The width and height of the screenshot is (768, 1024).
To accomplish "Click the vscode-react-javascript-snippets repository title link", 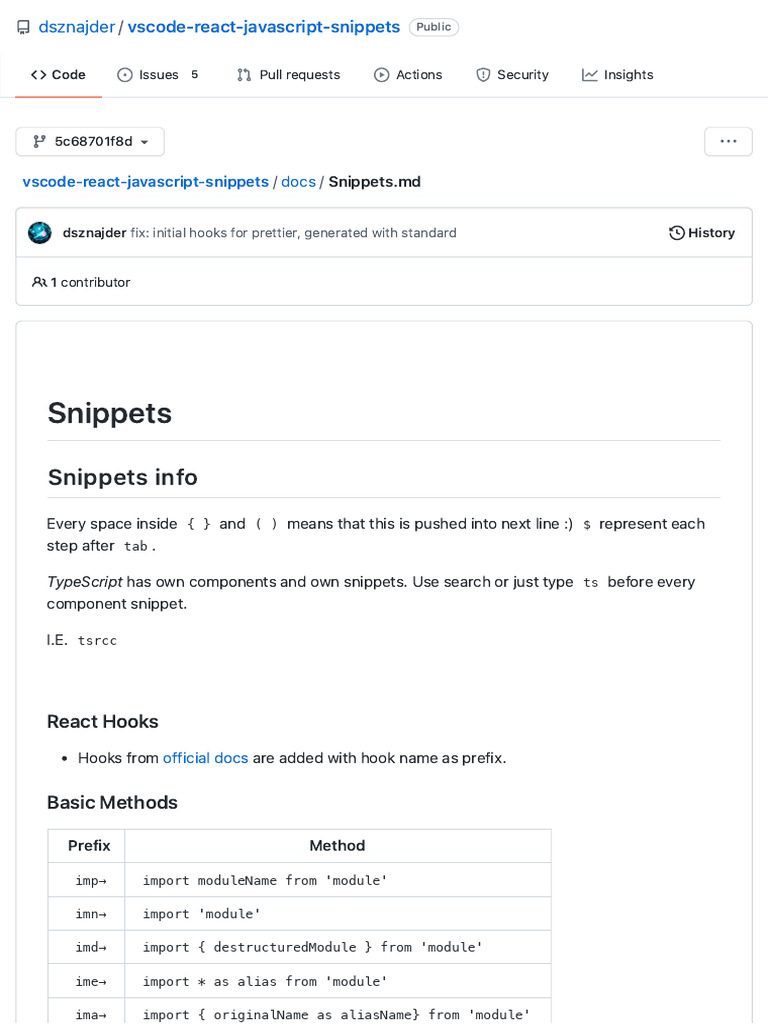I will coord(263,27).
